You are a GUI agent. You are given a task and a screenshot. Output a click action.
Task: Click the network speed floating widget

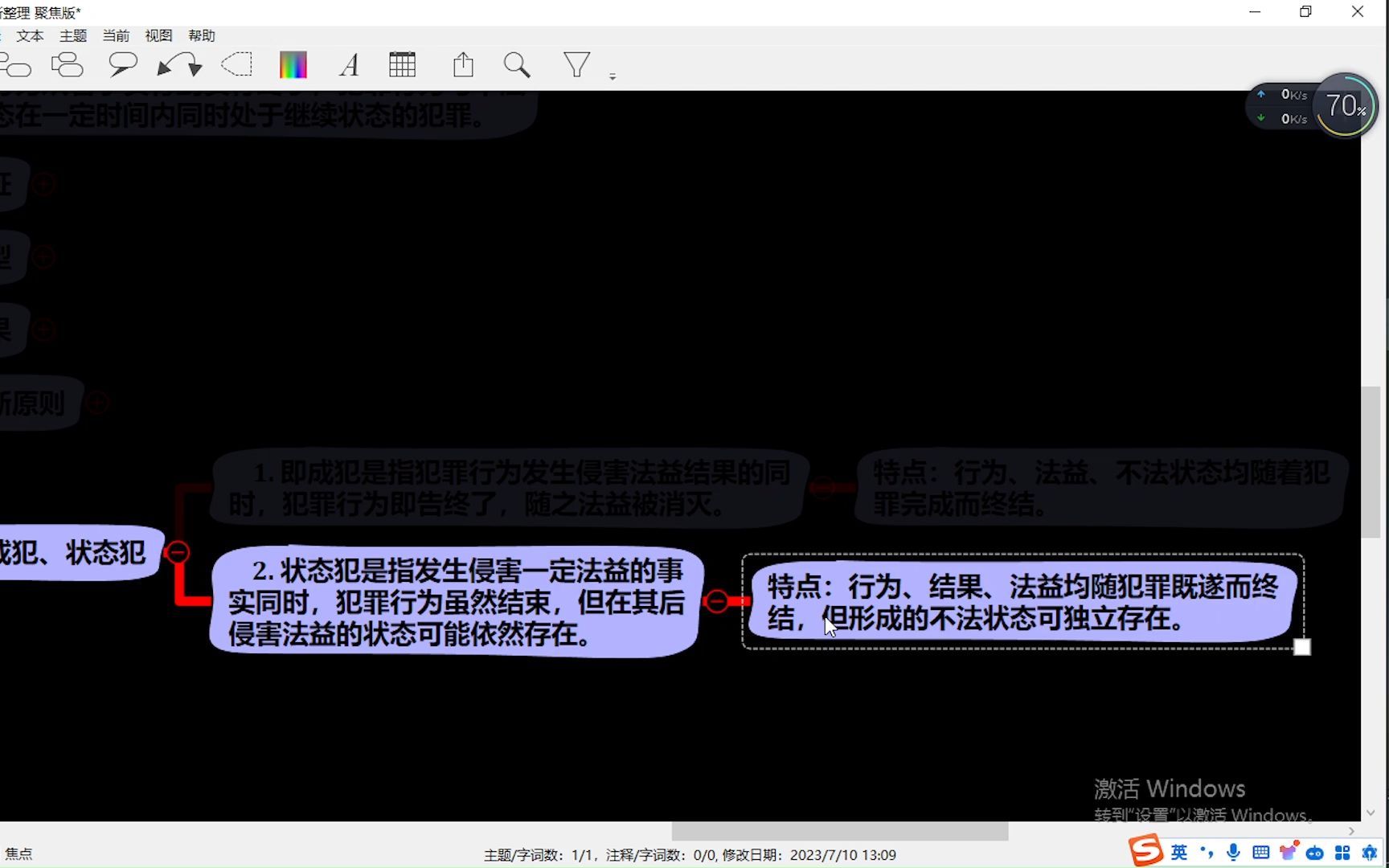[1282, 106]
